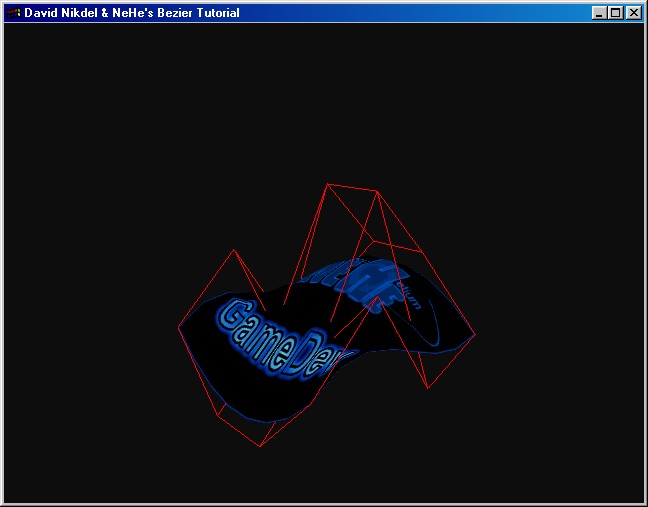Close the Bezier Tutorial window
The height and width of the screenshot is (507, 648).
click(633, 13)
